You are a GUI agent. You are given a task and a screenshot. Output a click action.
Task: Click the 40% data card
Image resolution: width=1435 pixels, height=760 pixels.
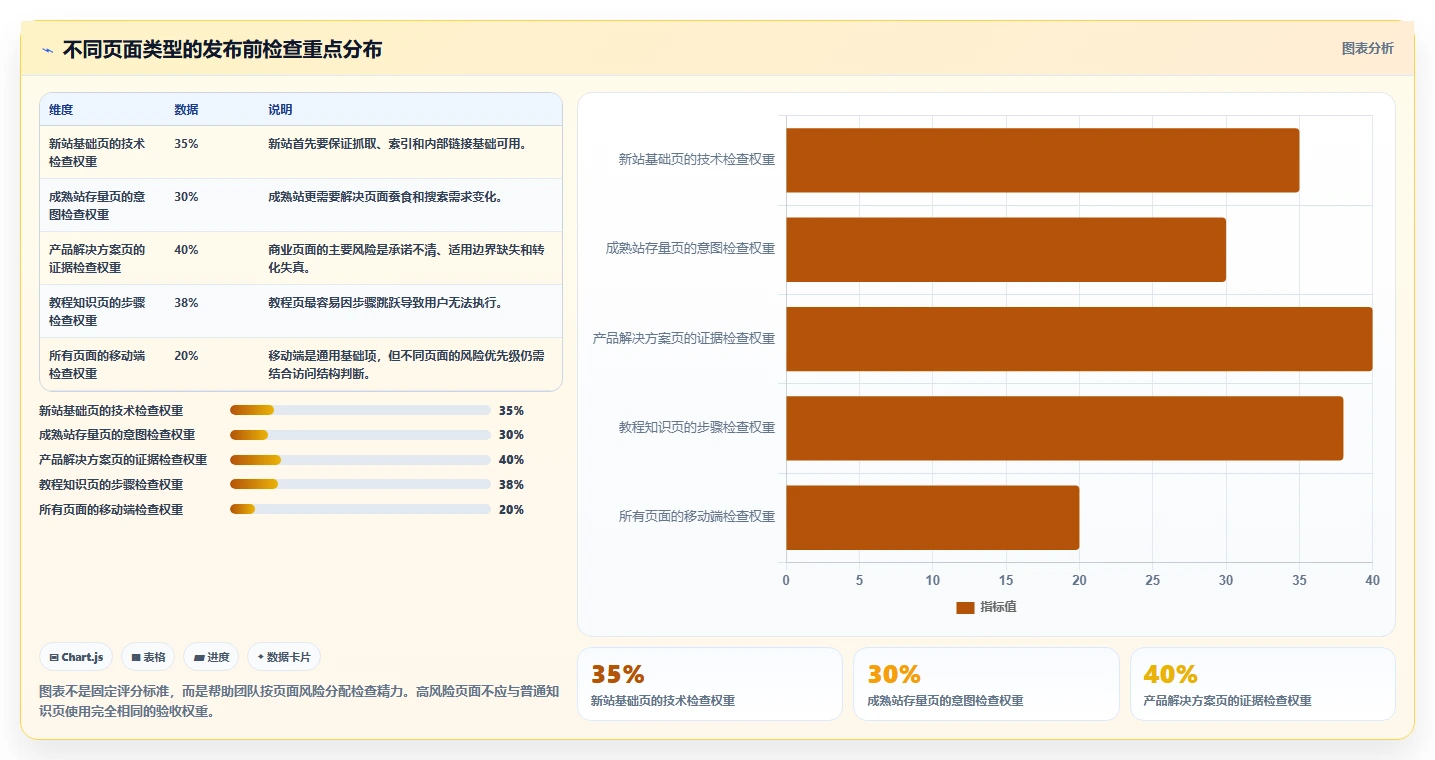click(1263, 684)
